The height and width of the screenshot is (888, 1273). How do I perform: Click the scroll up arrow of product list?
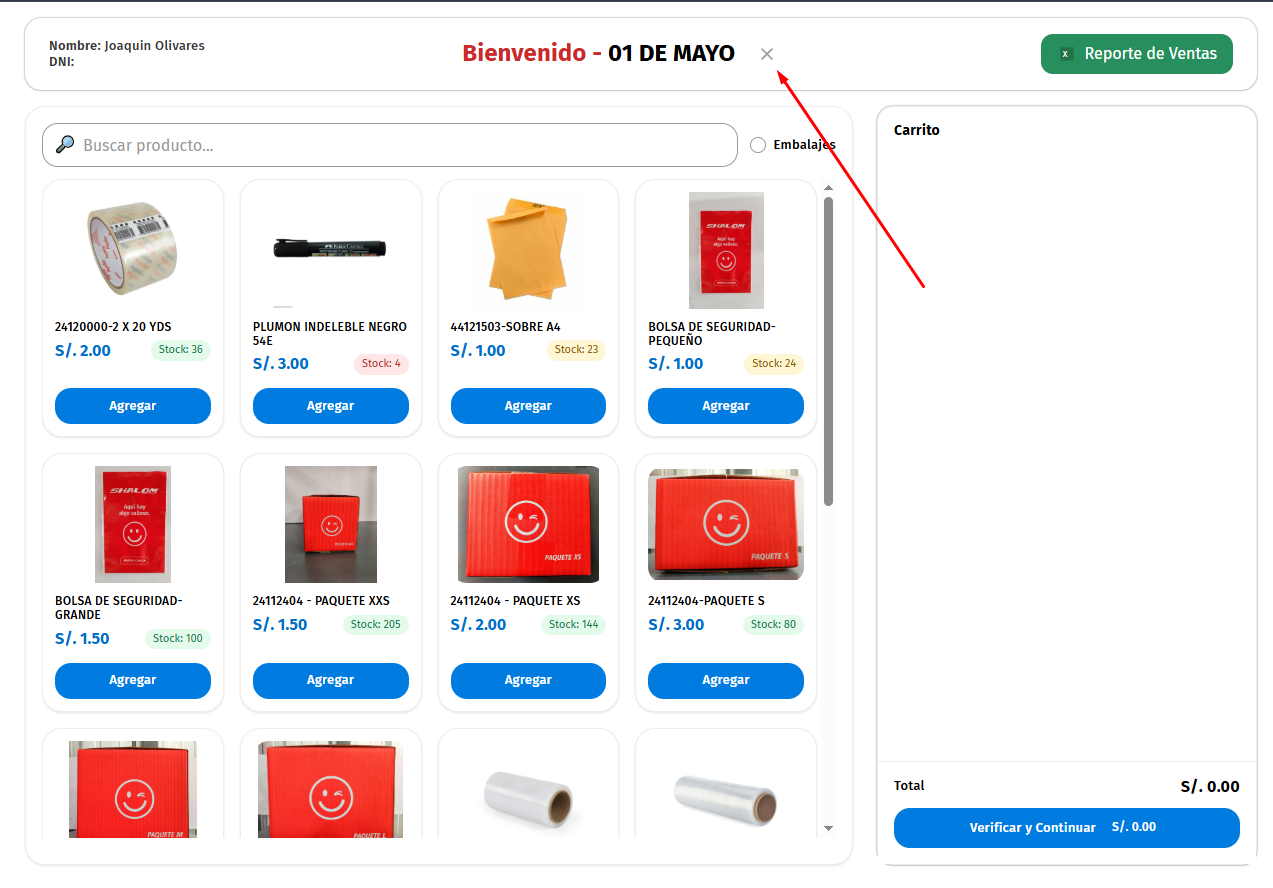[x=828, y=188]
